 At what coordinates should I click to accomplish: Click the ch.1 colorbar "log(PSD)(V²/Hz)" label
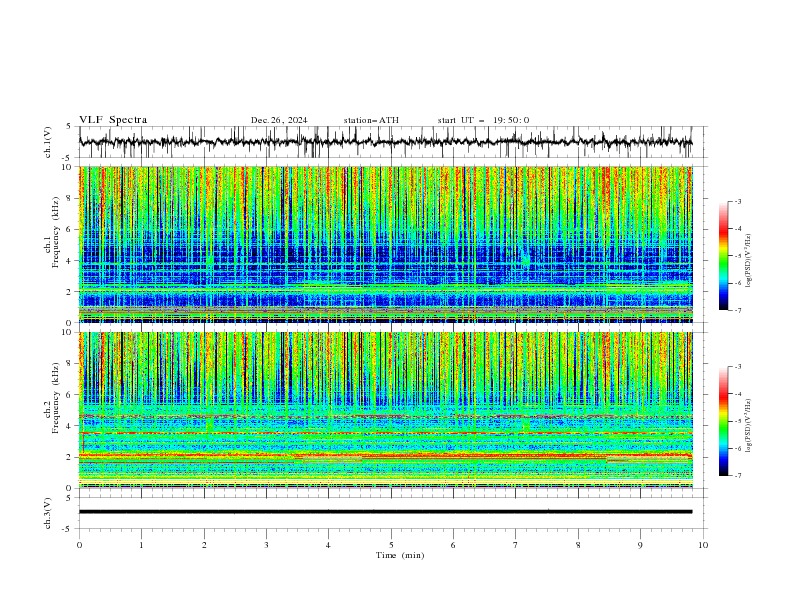point(748,261)
